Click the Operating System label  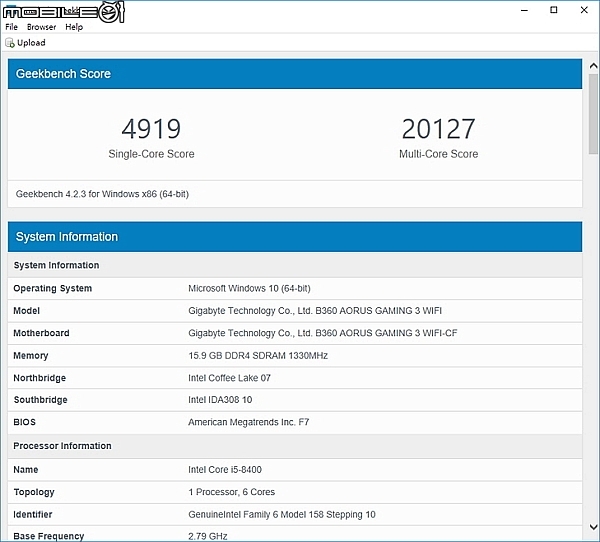click(53, 289)
